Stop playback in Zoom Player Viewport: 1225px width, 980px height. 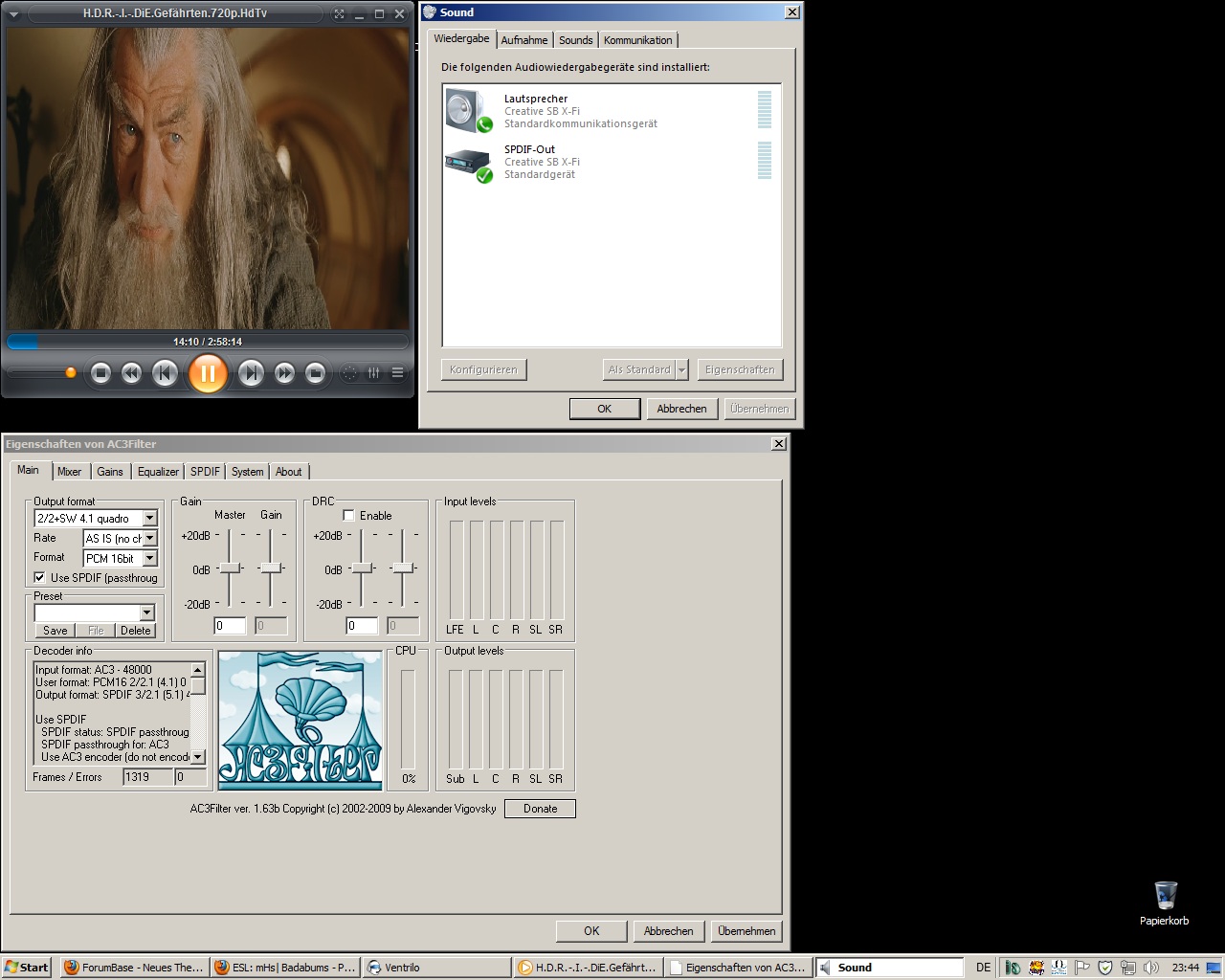[100, 373]
